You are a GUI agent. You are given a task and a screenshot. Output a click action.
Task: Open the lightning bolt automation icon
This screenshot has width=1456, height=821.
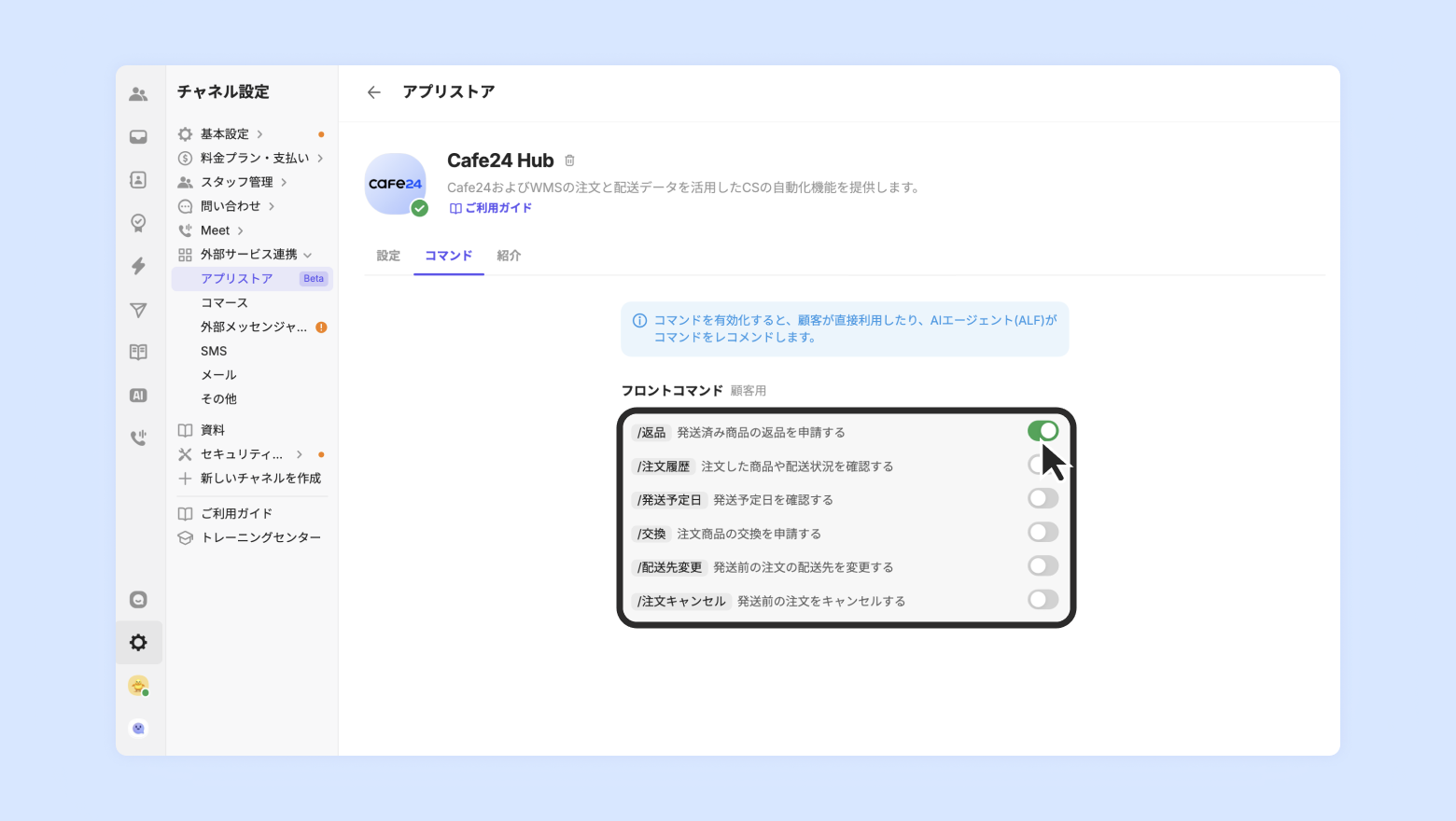[138, 266]
